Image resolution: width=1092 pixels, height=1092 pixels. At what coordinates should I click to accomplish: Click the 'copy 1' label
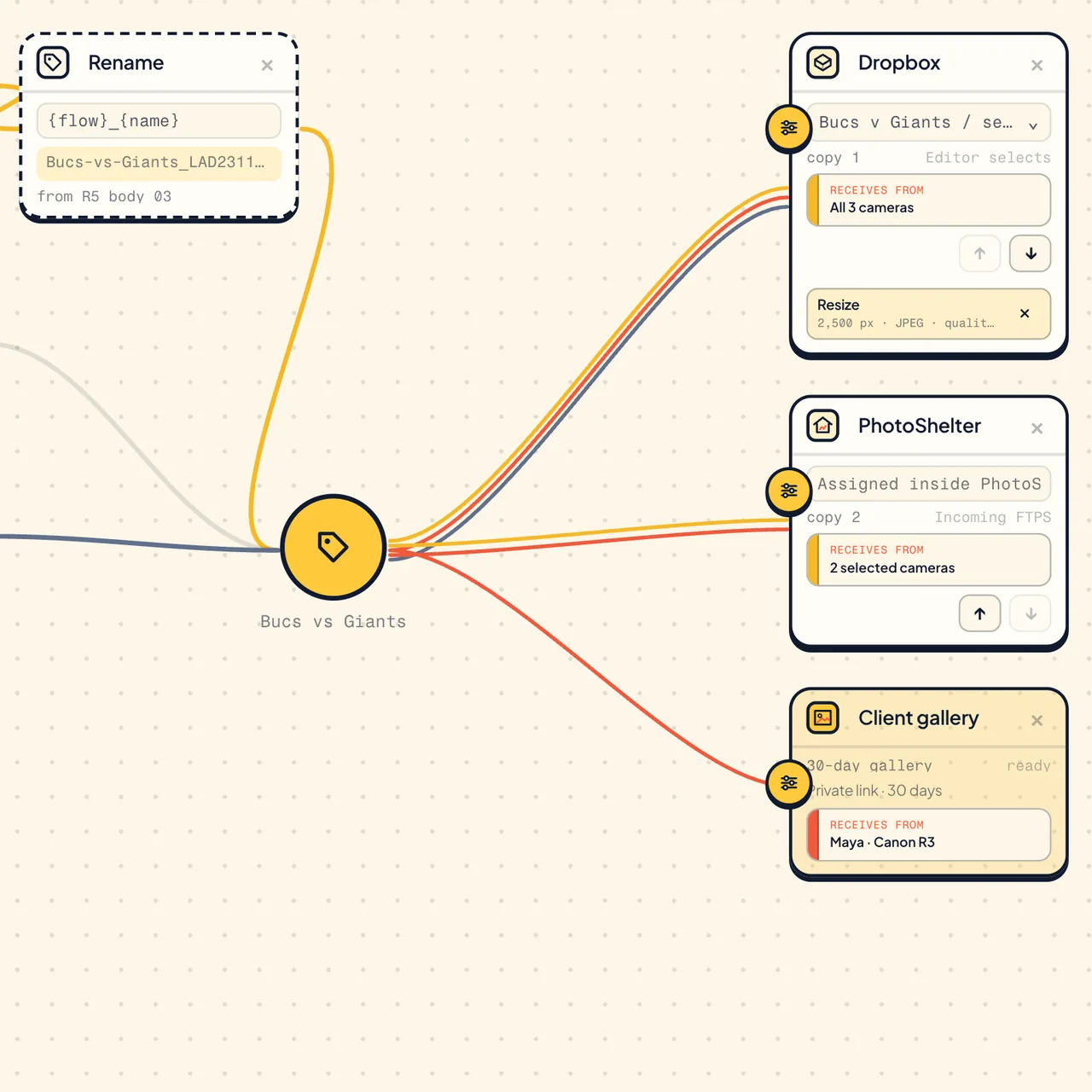click(833, 158)
